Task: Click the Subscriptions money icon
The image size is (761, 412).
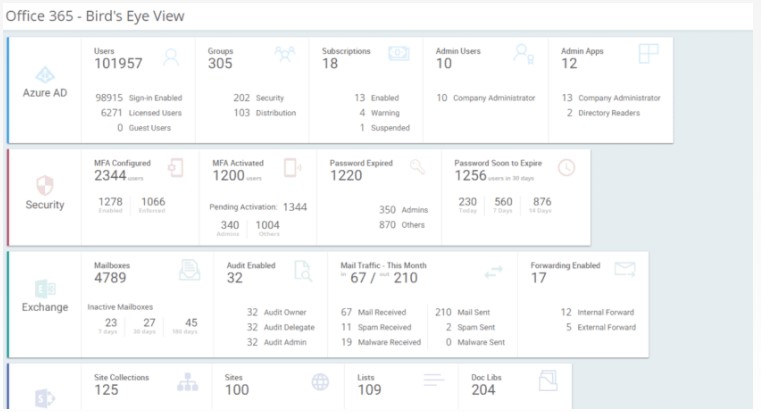Action: point(398,53)
